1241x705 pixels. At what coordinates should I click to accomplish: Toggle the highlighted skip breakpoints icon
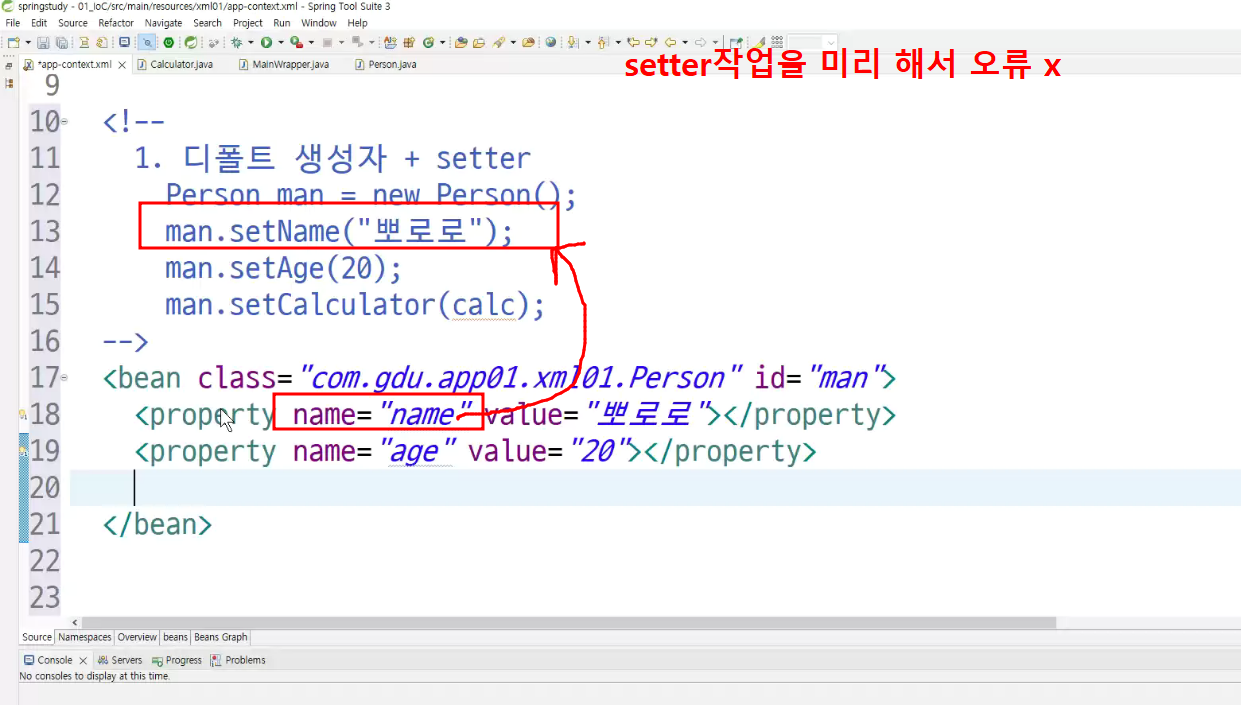coord(147,42)
